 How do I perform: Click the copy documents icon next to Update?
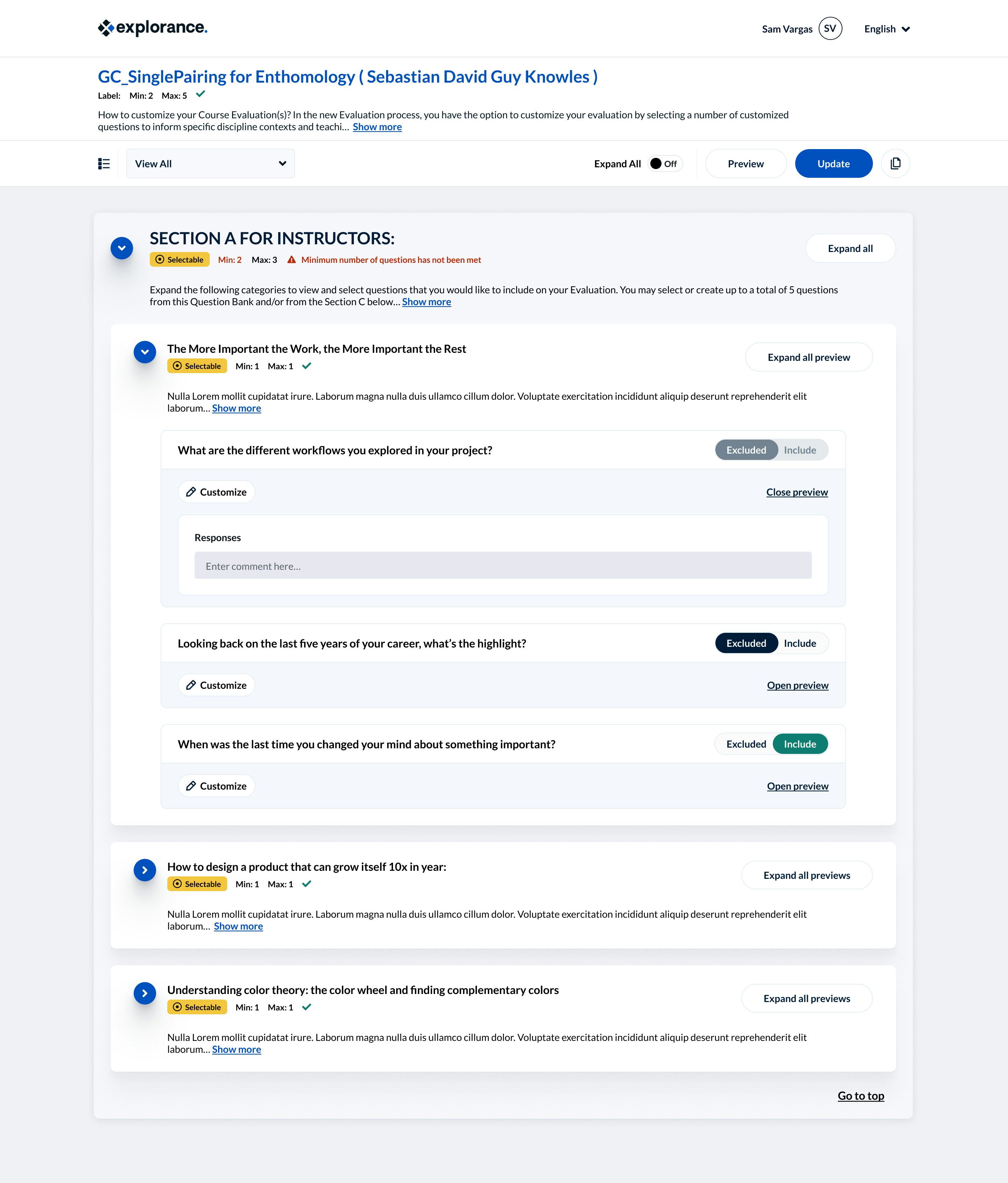point(895,163)
